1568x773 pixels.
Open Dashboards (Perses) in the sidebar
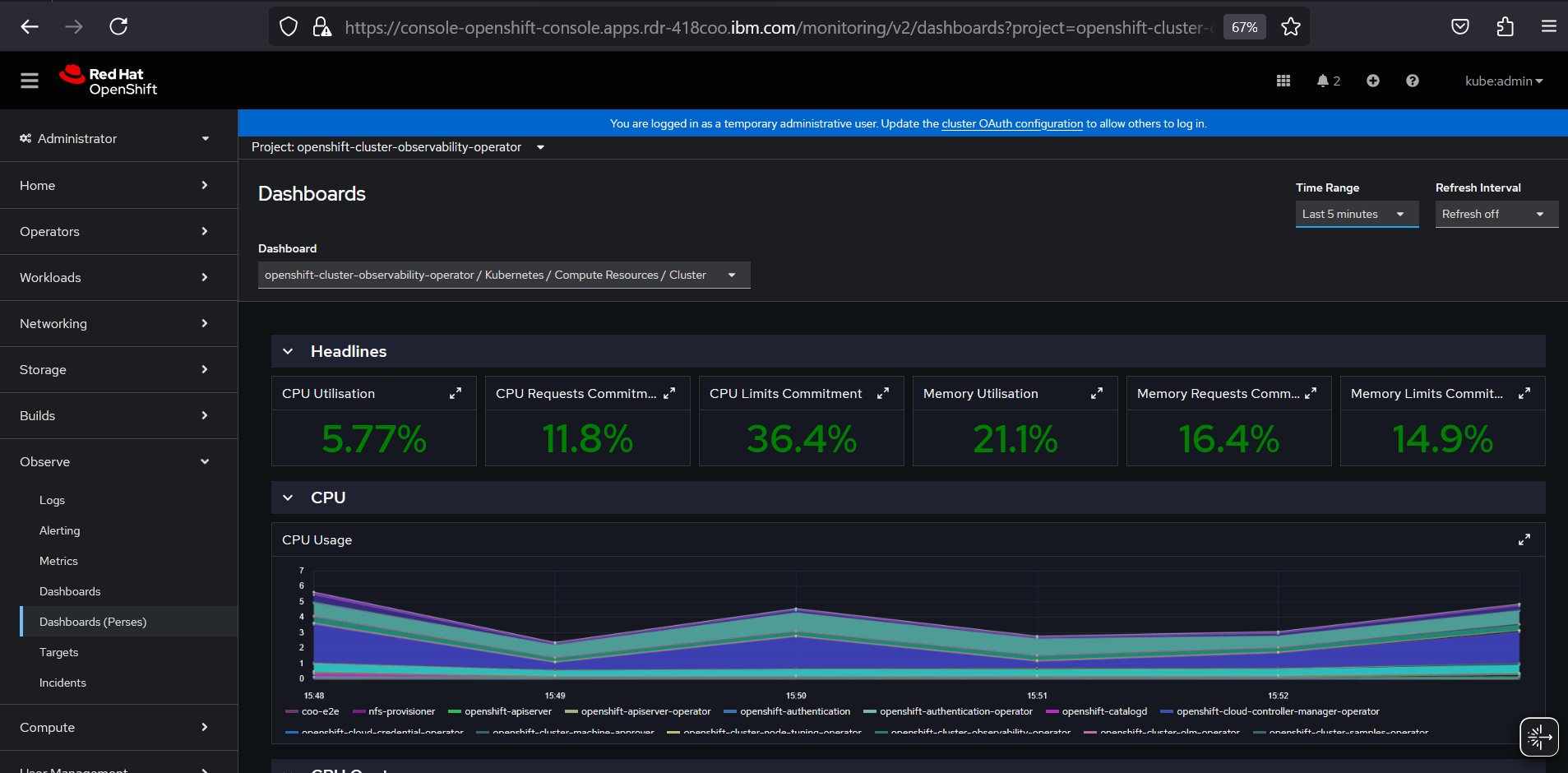[93, 622]
